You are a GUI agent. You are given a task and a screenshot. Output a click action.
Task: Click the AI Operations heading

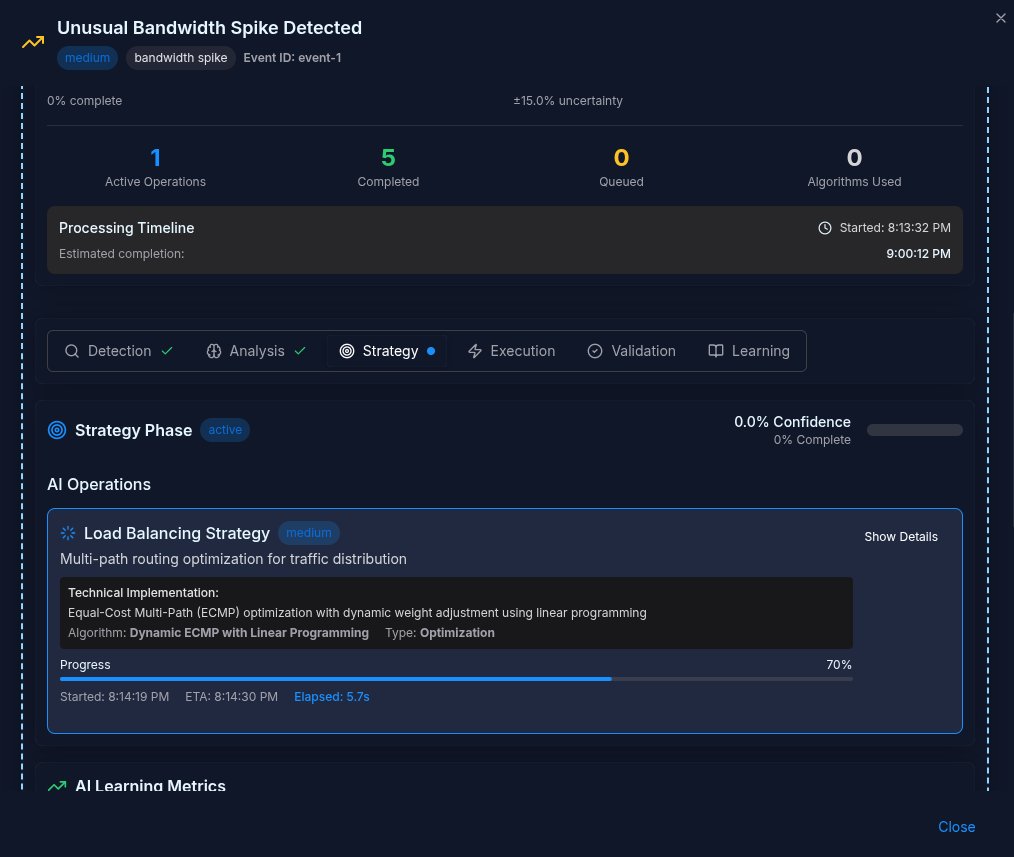pyautogui.click(x=99, y=484)
